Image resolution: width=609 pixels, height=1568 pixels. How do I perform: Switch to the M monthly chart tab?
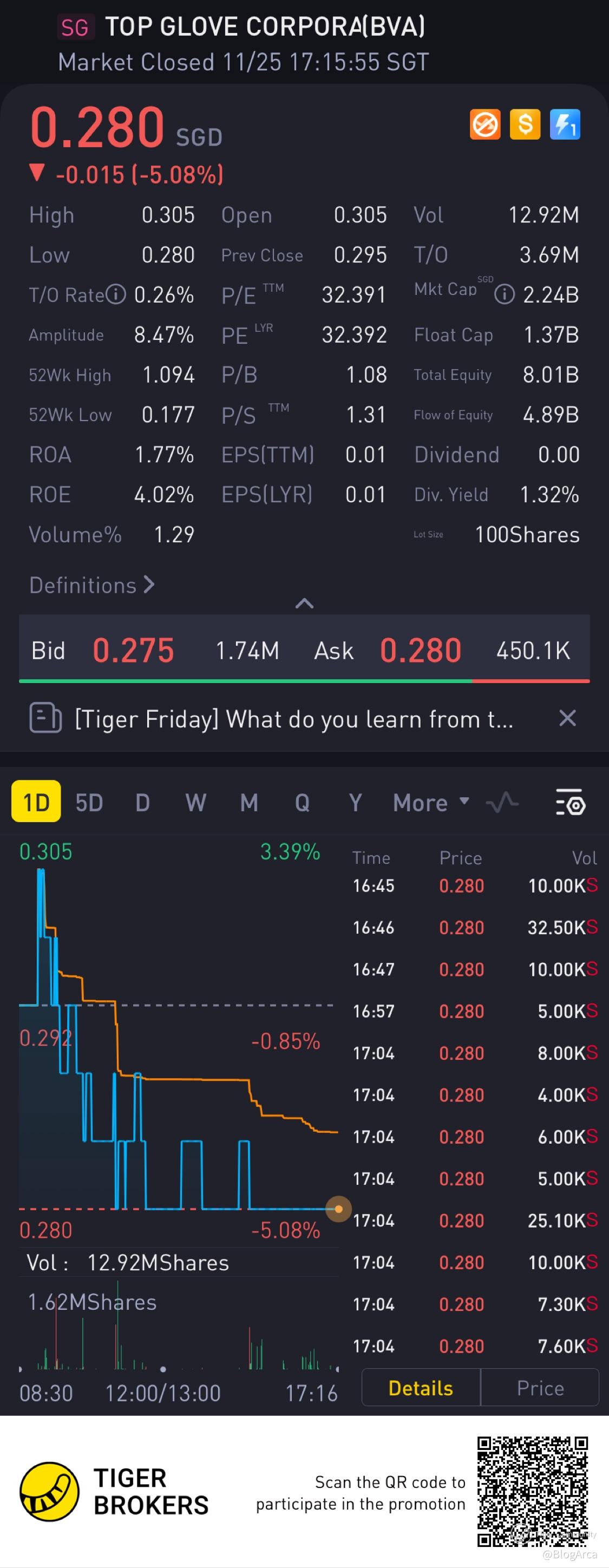click(x=248, y=803)
